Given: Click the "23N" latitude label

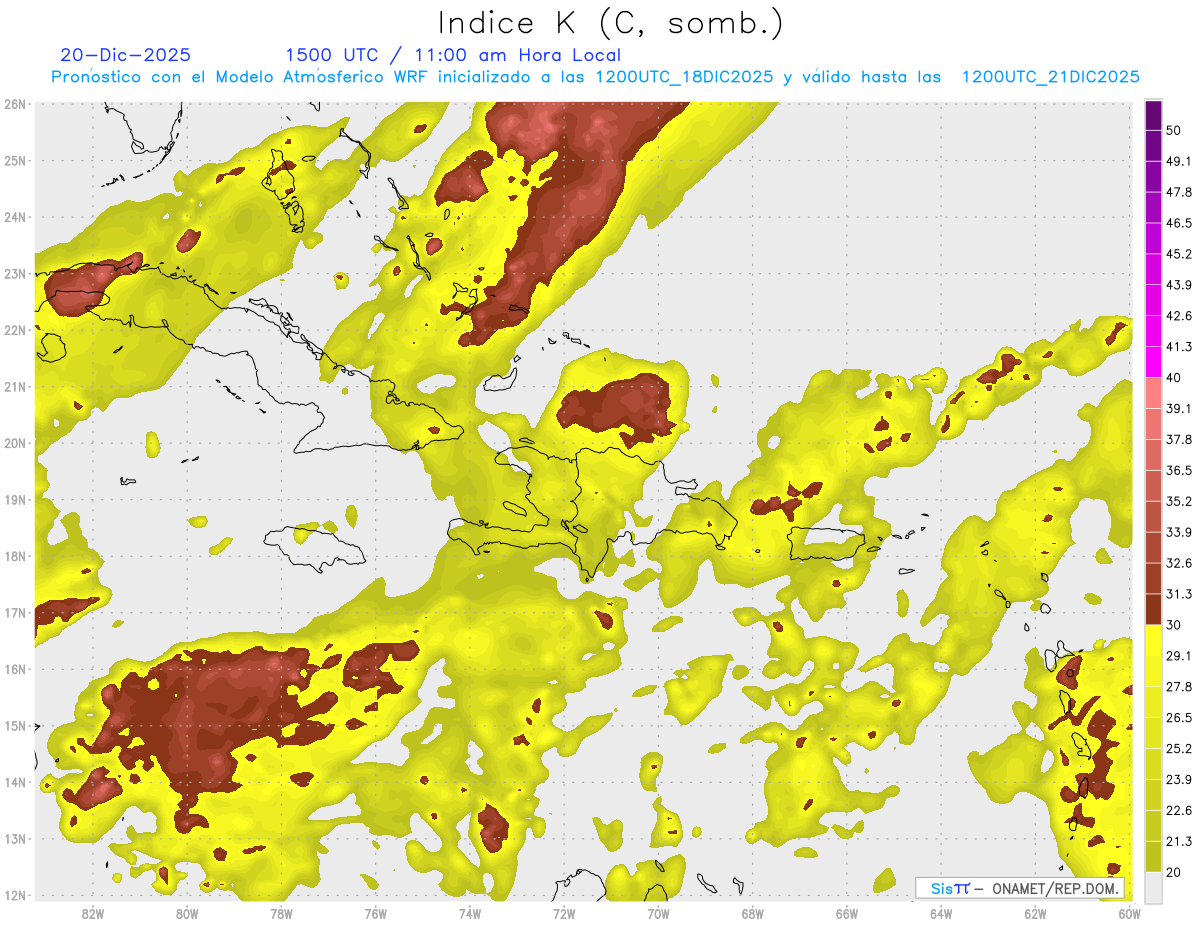Looking at the screenshot, I should (x=16, y=273).
